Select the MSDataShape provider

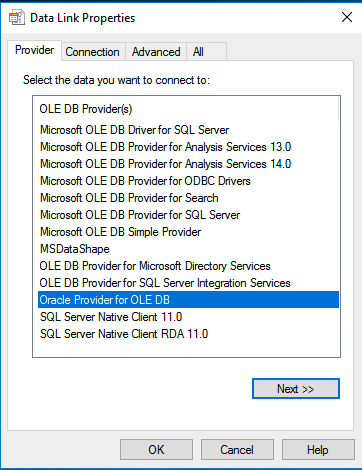[75, 249]
